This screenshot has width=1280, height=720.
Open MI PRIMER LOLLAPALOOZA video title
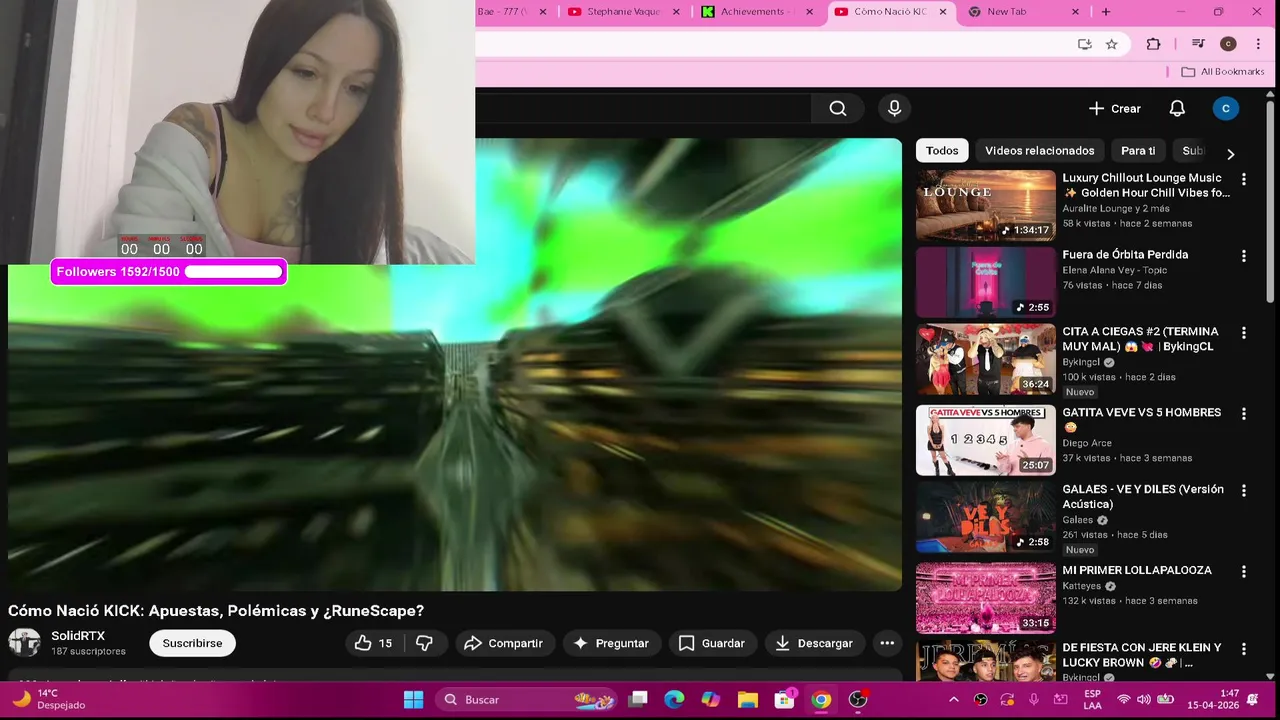(x=1137, y=570)
